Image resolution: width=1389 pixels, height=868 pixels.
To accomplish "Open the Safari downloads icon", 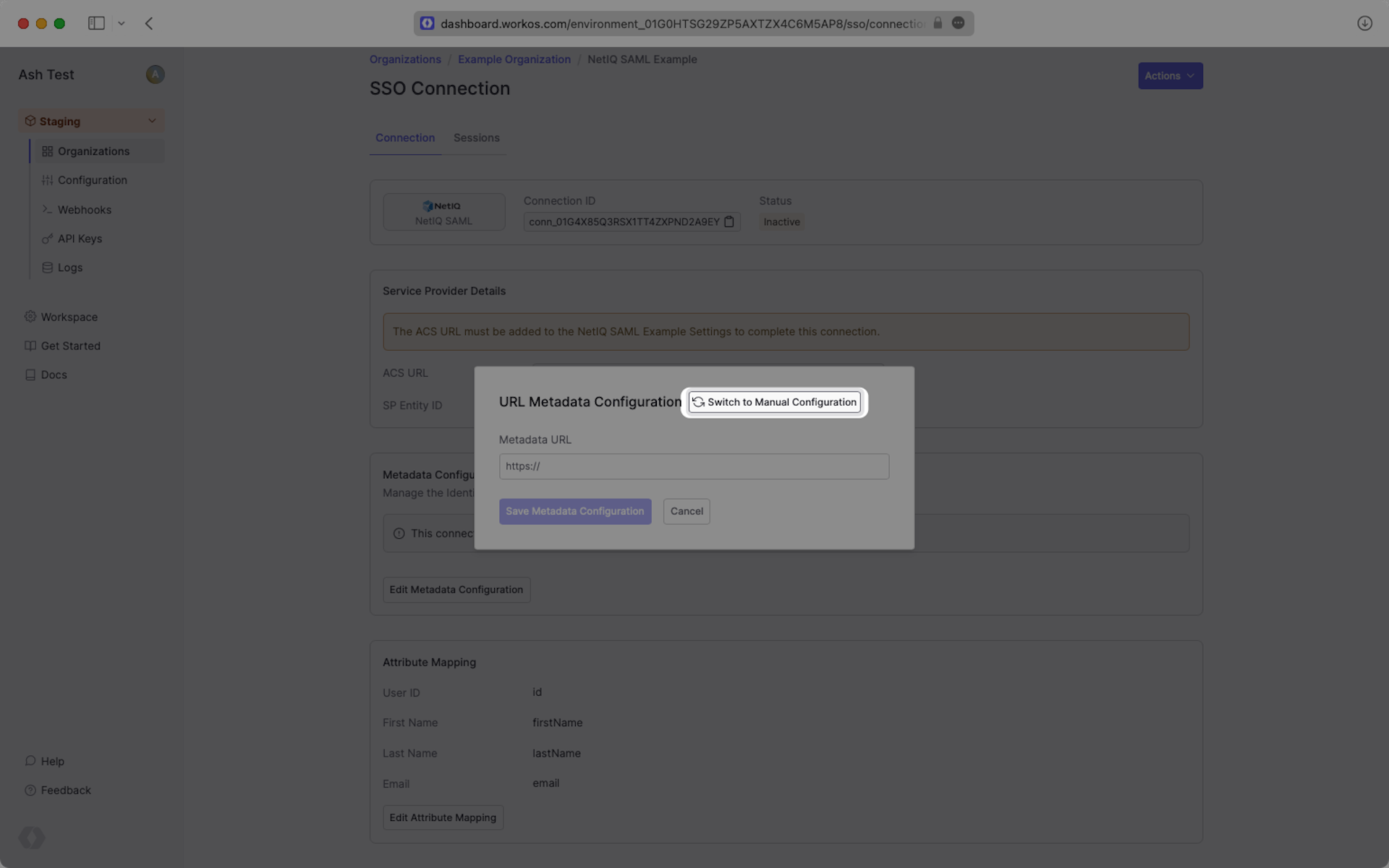I will point(1364,23).
